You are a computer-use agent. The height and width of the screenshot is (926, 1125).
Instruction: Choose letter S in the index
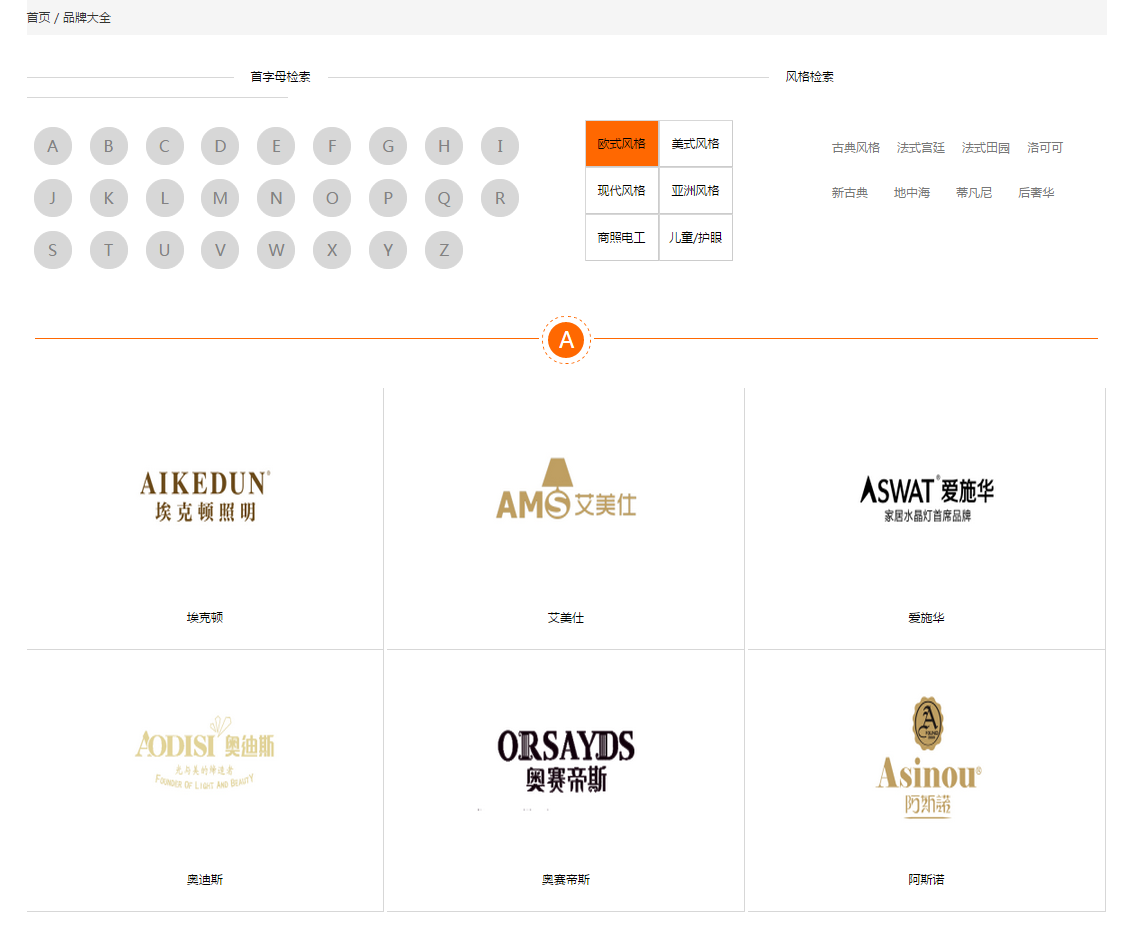coord(53,250)
